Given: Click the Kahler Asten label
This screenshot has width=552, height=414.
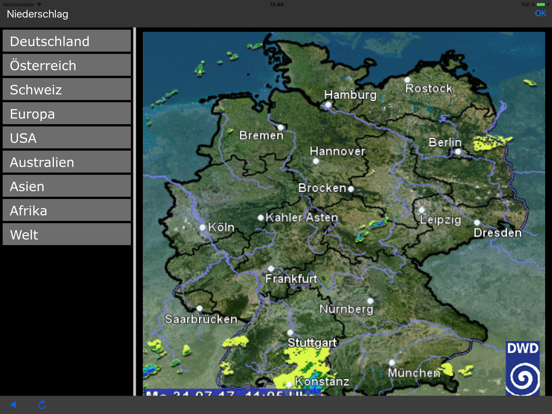Looking at the screenshot, I should click(x=302, y=218).
